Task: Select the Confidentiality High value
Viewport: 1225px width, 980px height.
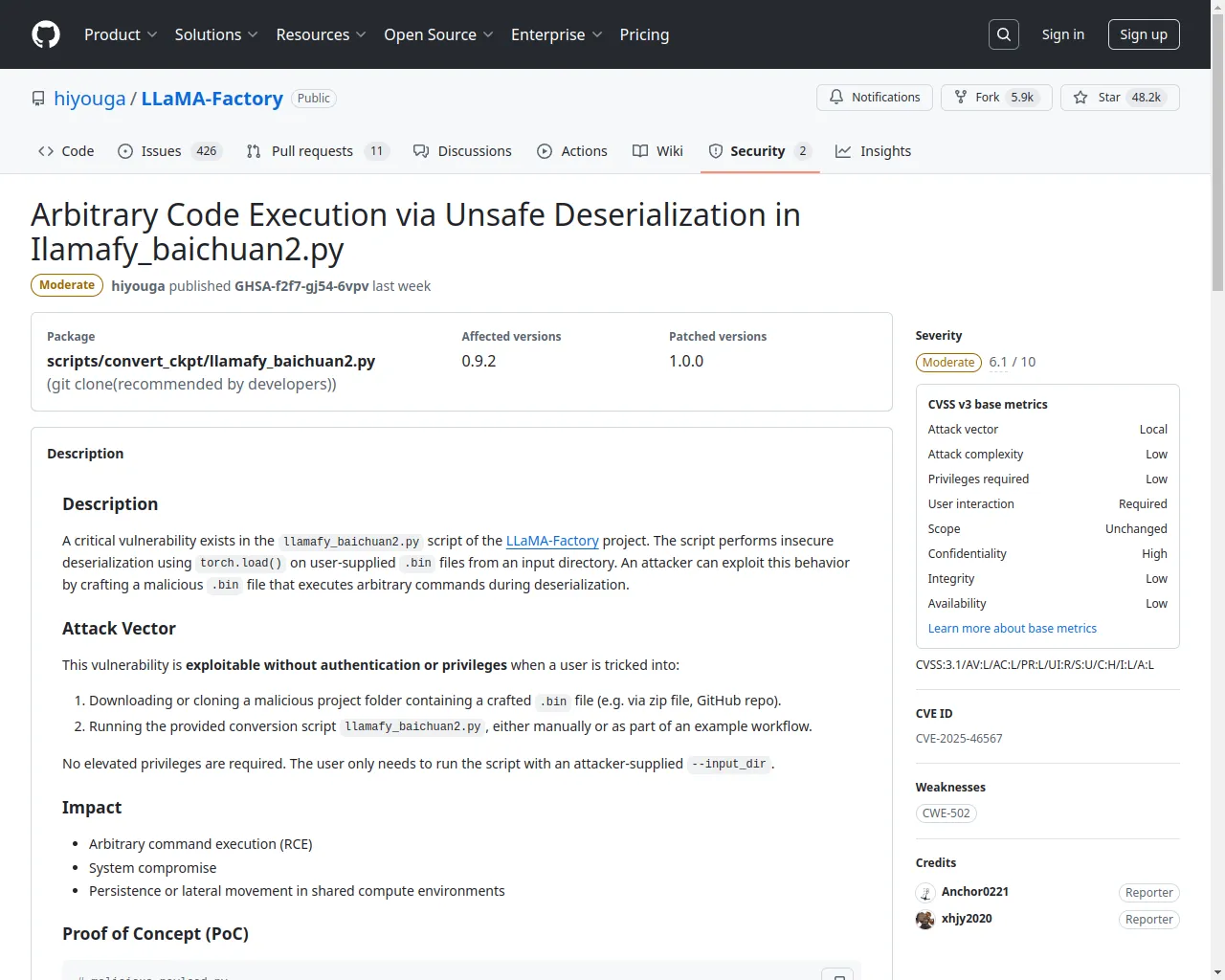Action: 1154,554
